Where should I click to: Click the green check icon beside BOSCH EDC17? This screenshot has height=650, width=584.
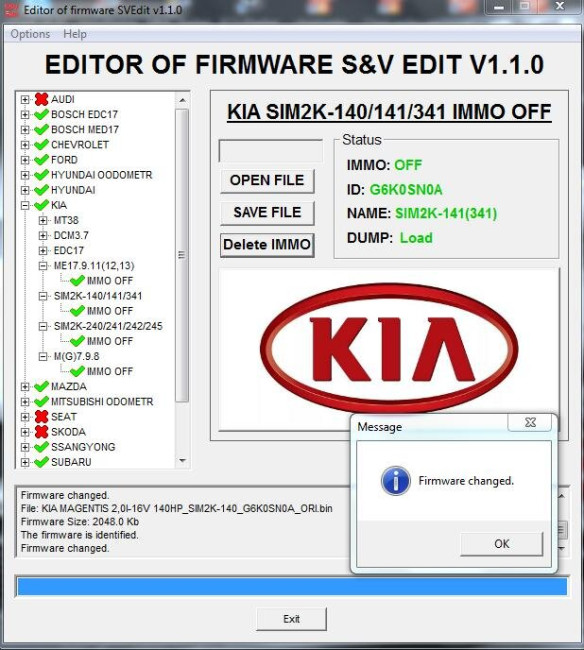click(41, 114)
